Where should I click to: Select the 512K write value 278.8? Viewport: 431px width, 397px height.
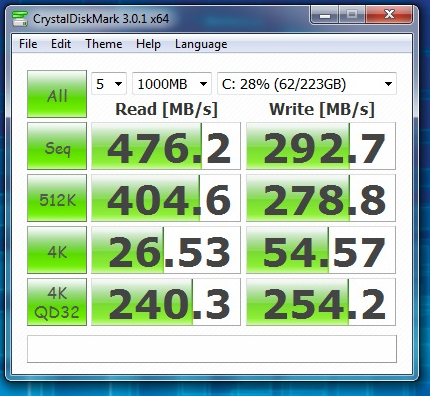point(321,198)
